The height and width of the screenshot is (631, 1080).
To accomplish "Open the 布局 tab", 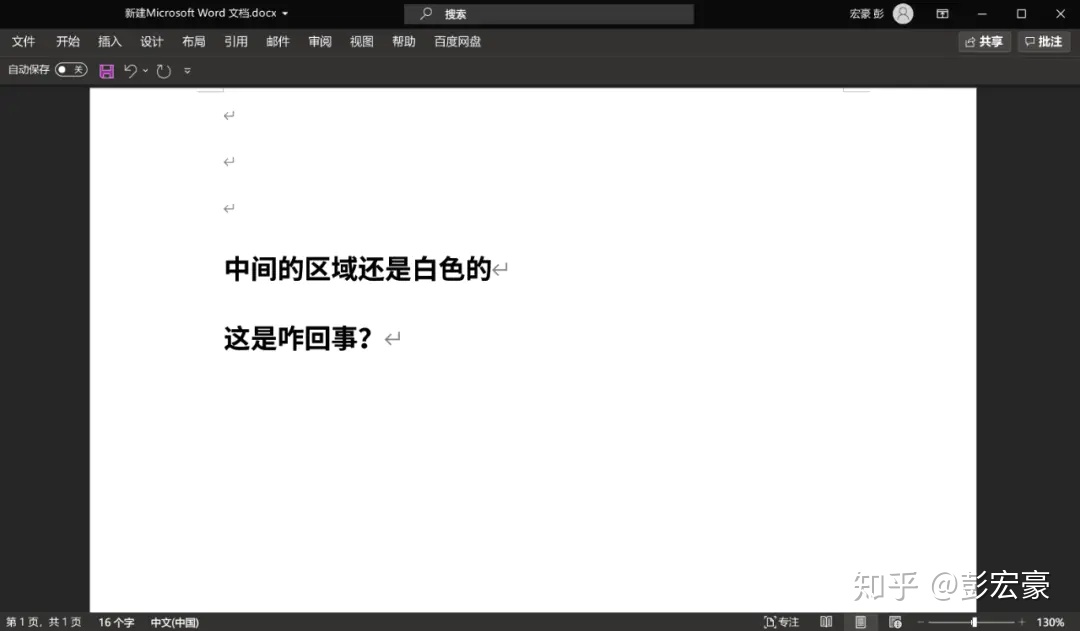I will pos(194,42).
